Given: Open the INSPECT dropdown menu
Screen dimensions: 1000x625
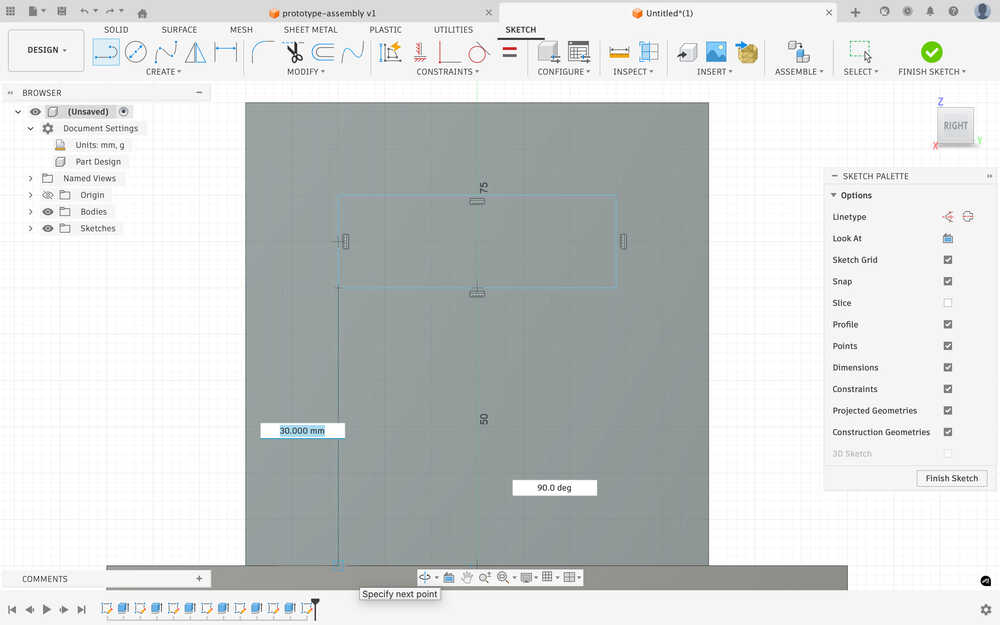Looking at the screenshot, I should (633, 71).
